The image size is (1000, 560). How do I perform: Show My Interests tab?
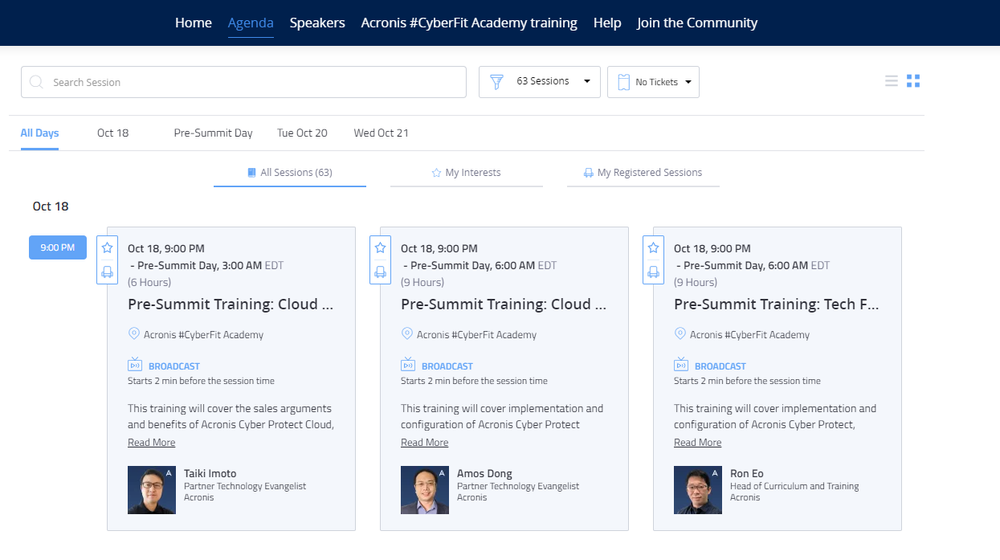466,172
